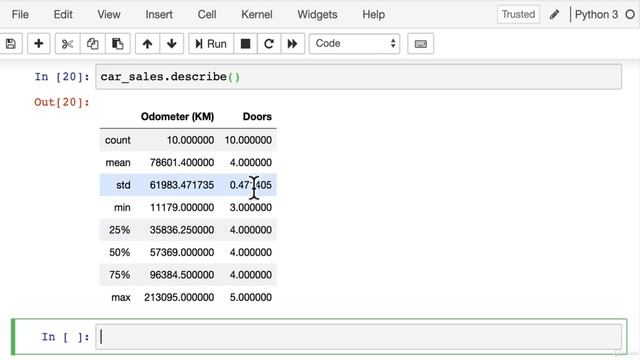Click the value 78601.400000

click(182, 162)
